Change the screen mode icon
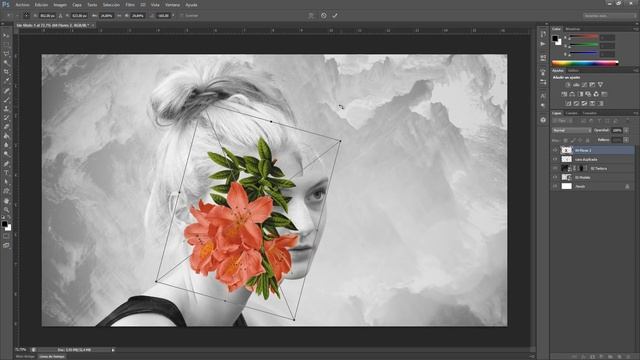The width and height of the screenshot is (640, 360). coord(6,245)
